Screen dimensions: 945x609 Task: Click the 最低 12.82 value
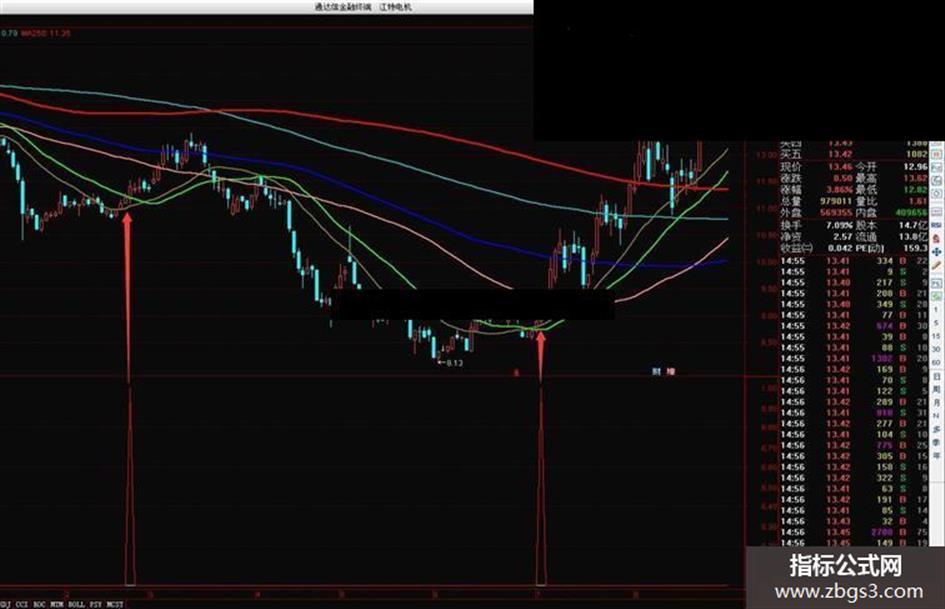(915, 189)
